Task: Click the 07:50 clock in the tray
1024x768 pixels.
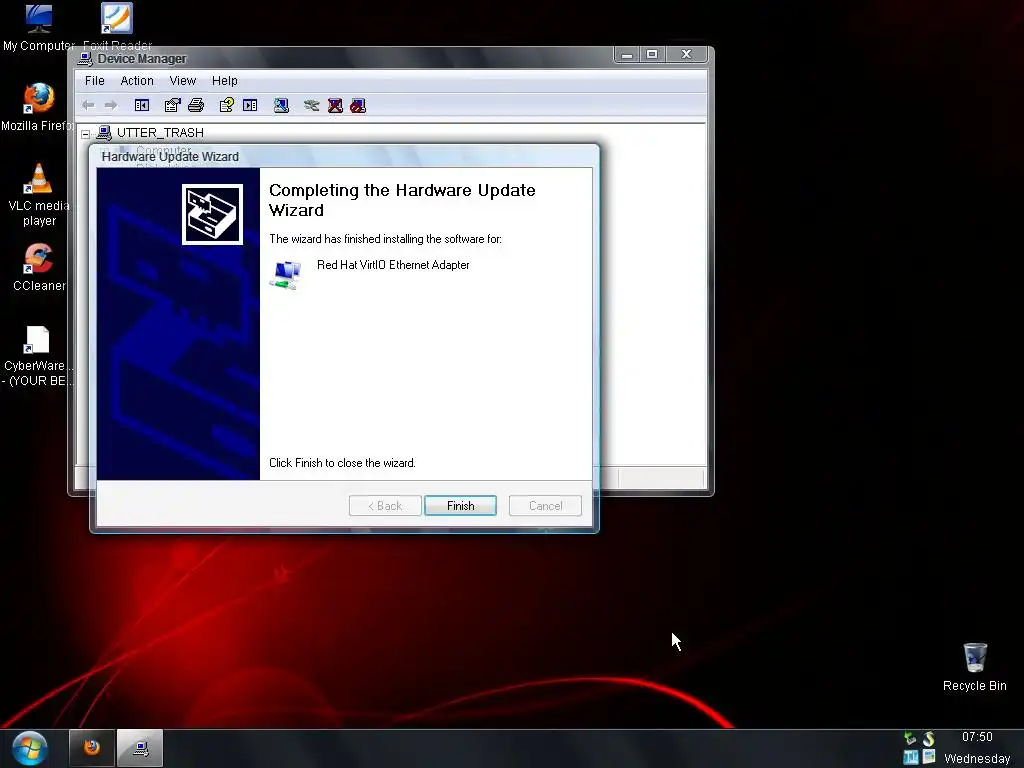Action: coord(977,737)
